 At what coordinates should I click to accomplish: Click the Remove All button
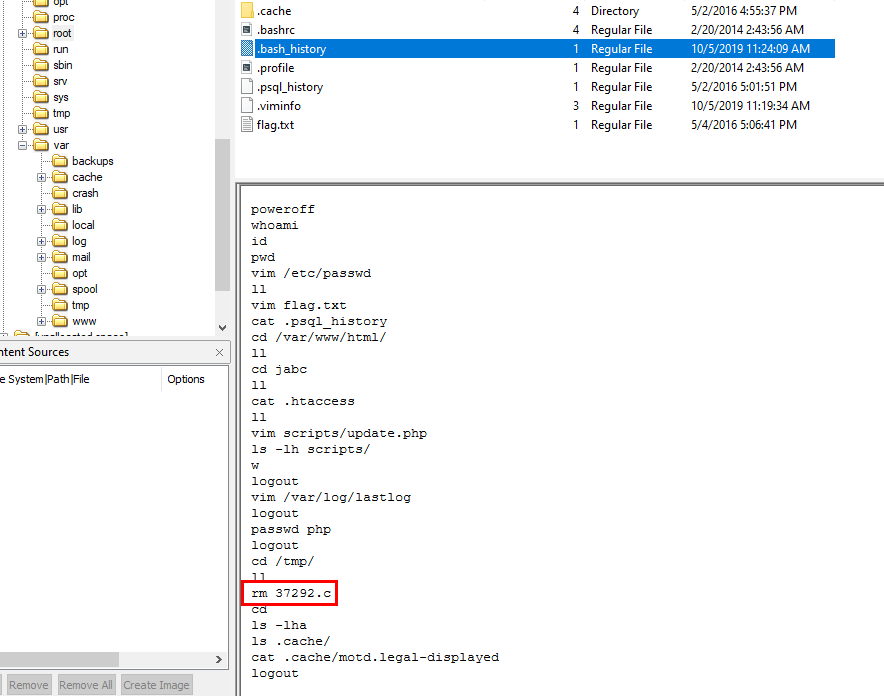coord(86,685)
